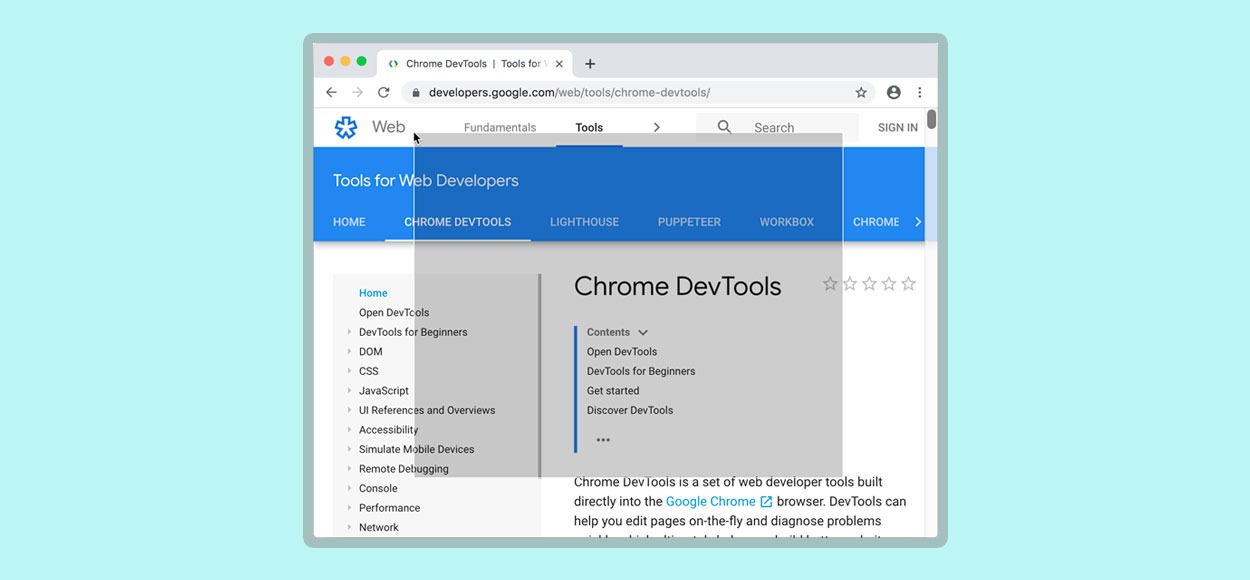
Task: Open the WORKBOX tab
Action: click(787, 222)
